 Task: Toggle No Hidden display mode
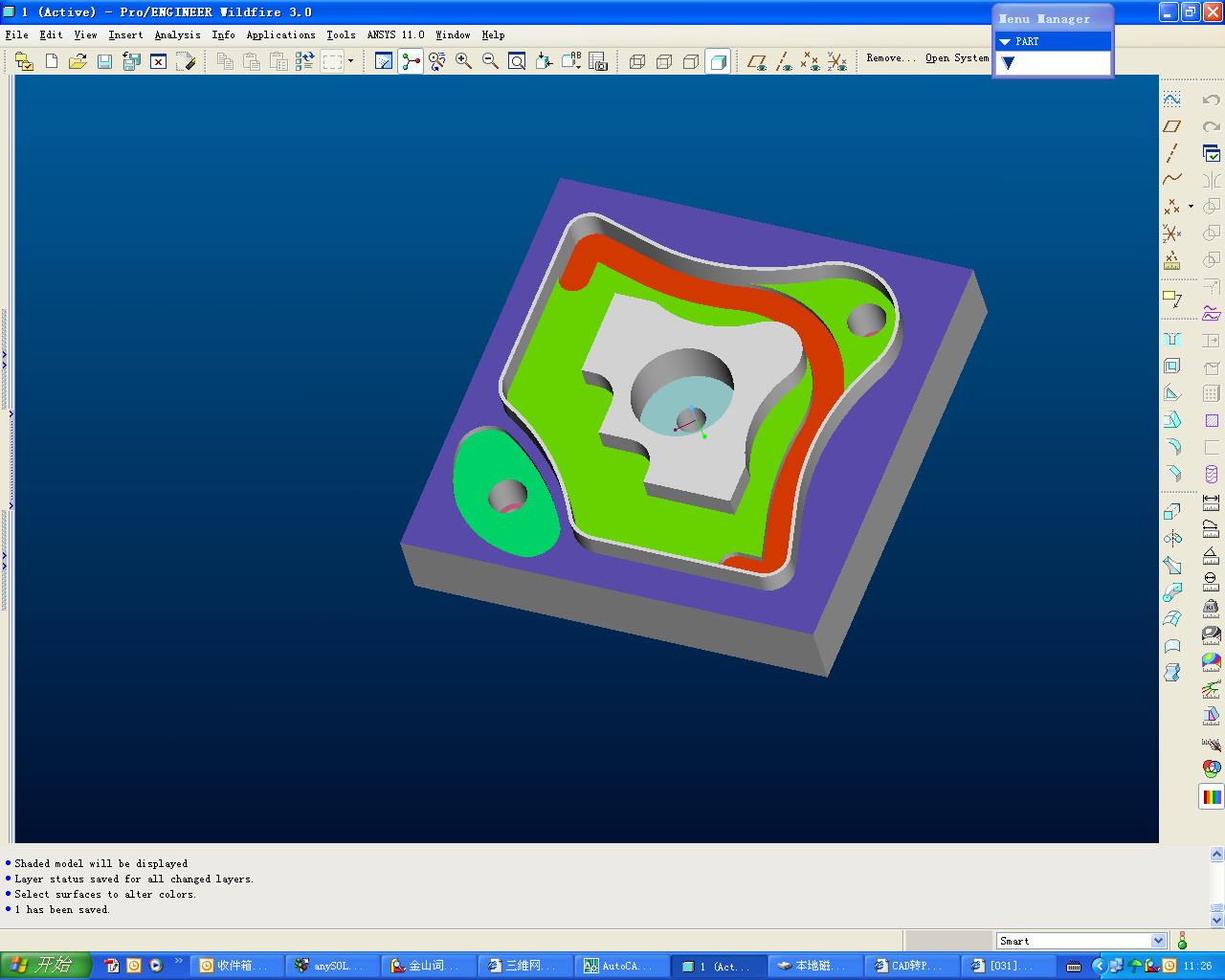(x=691, y=61)
